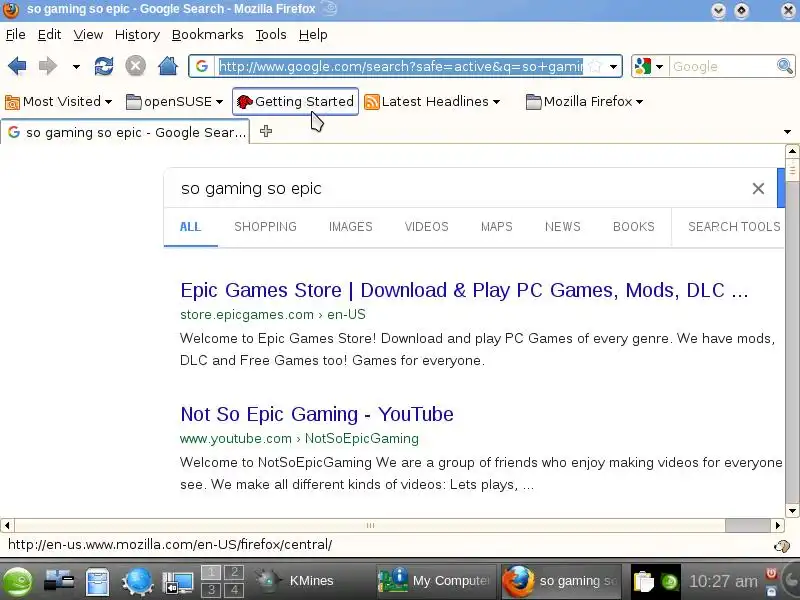Open the File menu
The width and height of the screenshot is (800, 600).
tap(15, 35)
